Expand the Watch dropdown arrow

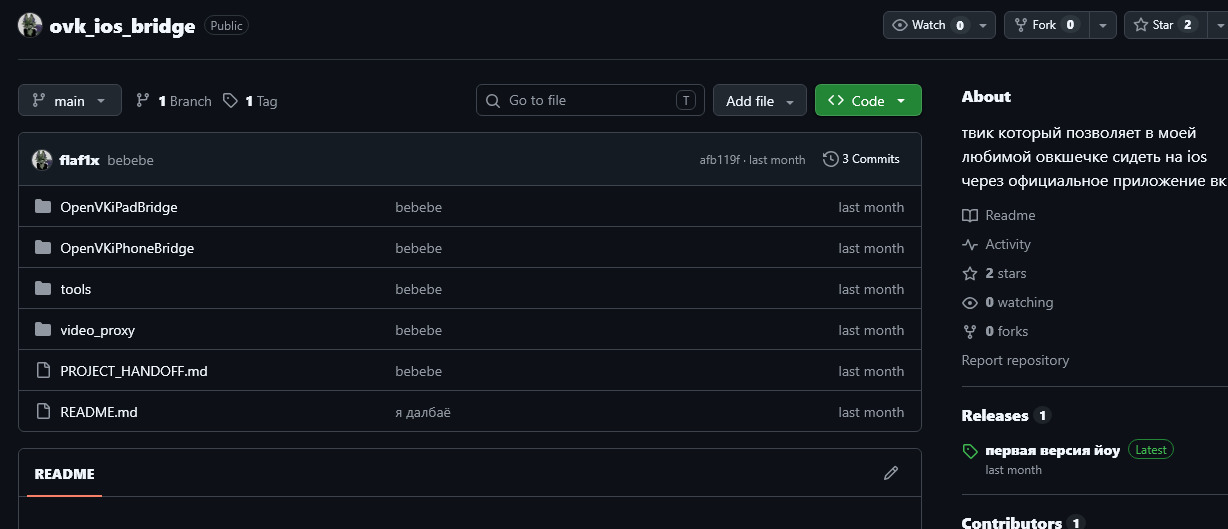984,25
